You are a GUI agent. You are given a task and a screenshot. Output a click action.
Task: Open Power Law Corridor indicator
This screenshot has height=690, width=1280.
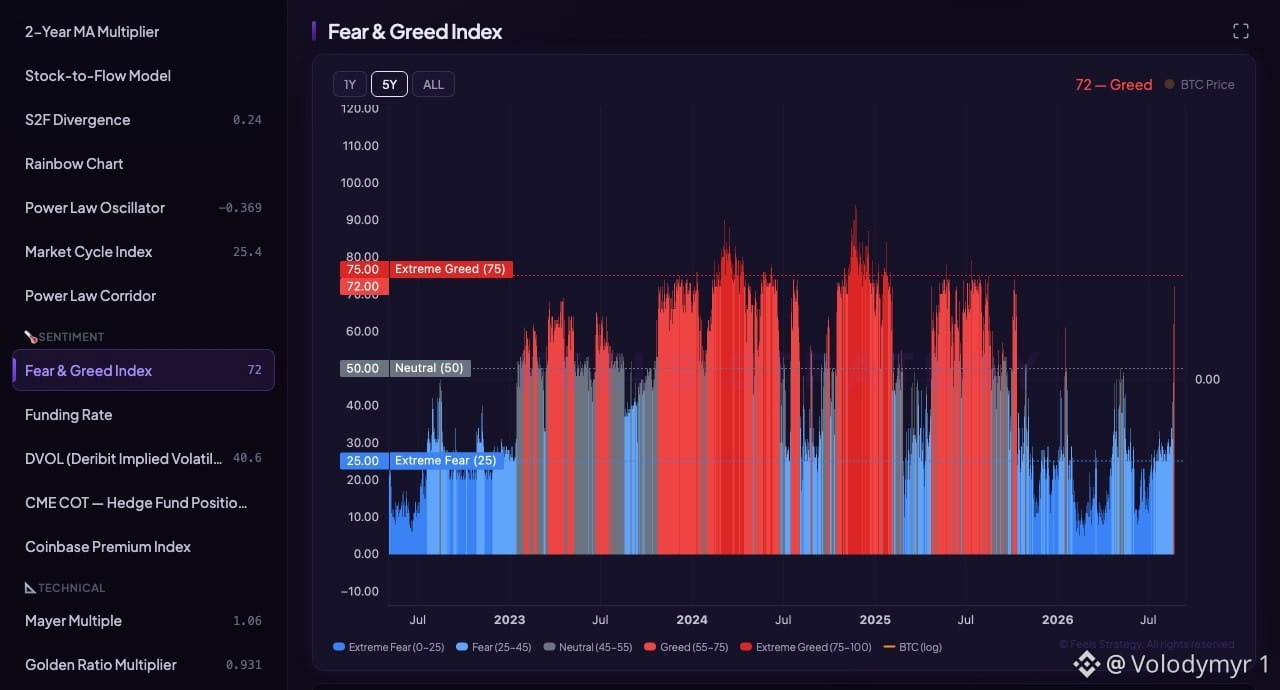tap(143, 296)
